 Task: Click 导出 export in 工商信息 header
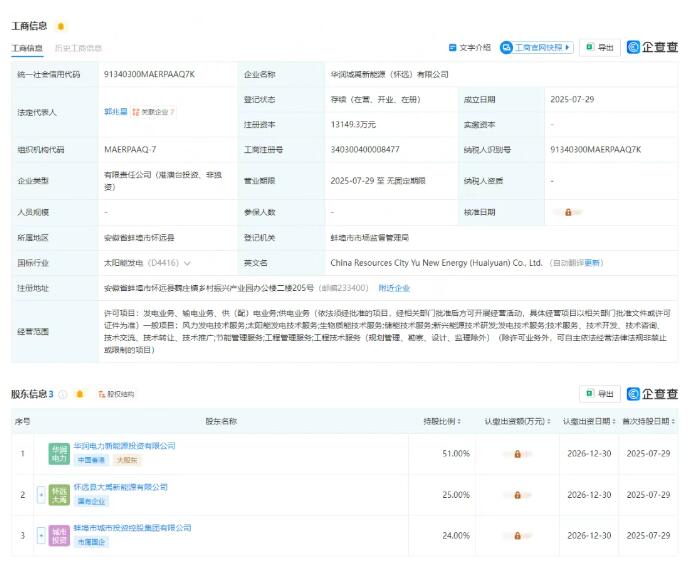pyautogui.click(x=601, y=47)
